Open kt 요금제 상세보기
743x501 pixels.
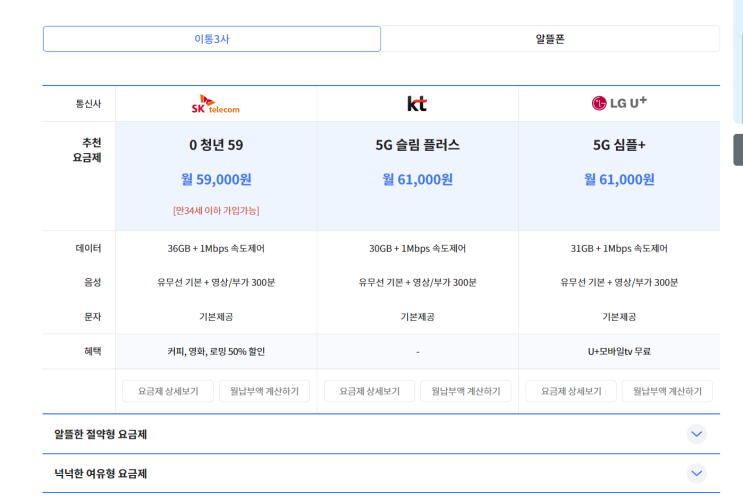coord(369,391)
